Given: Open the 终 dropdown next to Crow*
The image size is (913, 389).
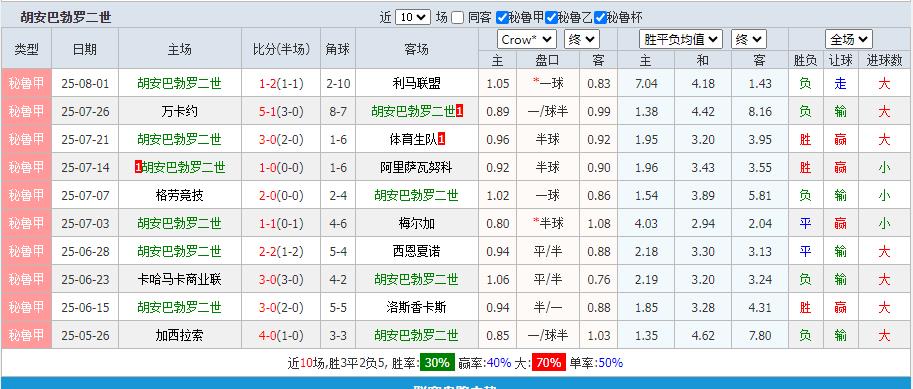Looking at the screenshot, I should tap(582, 40).
